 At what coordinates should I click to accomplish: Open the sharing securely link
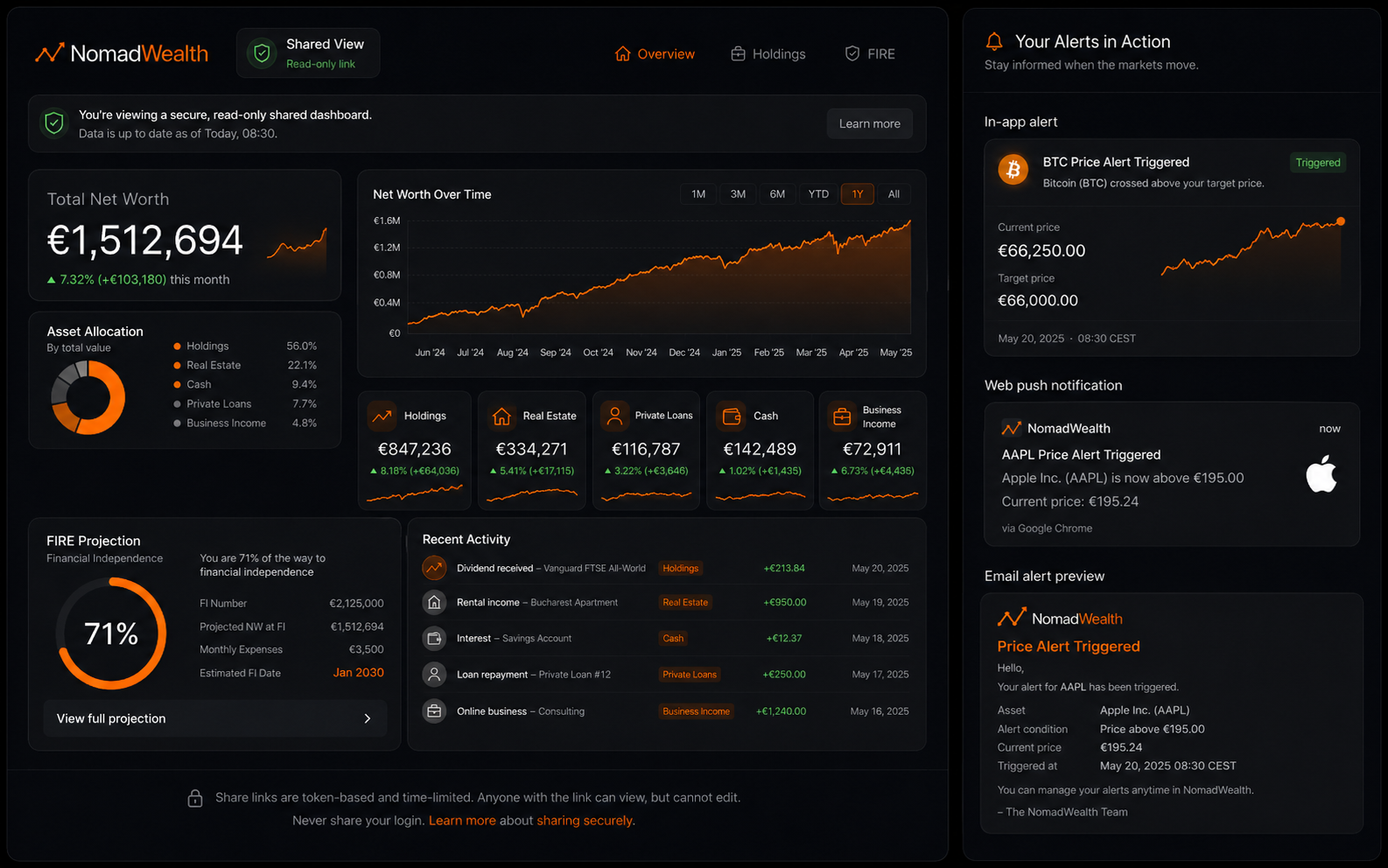point(585,821)
